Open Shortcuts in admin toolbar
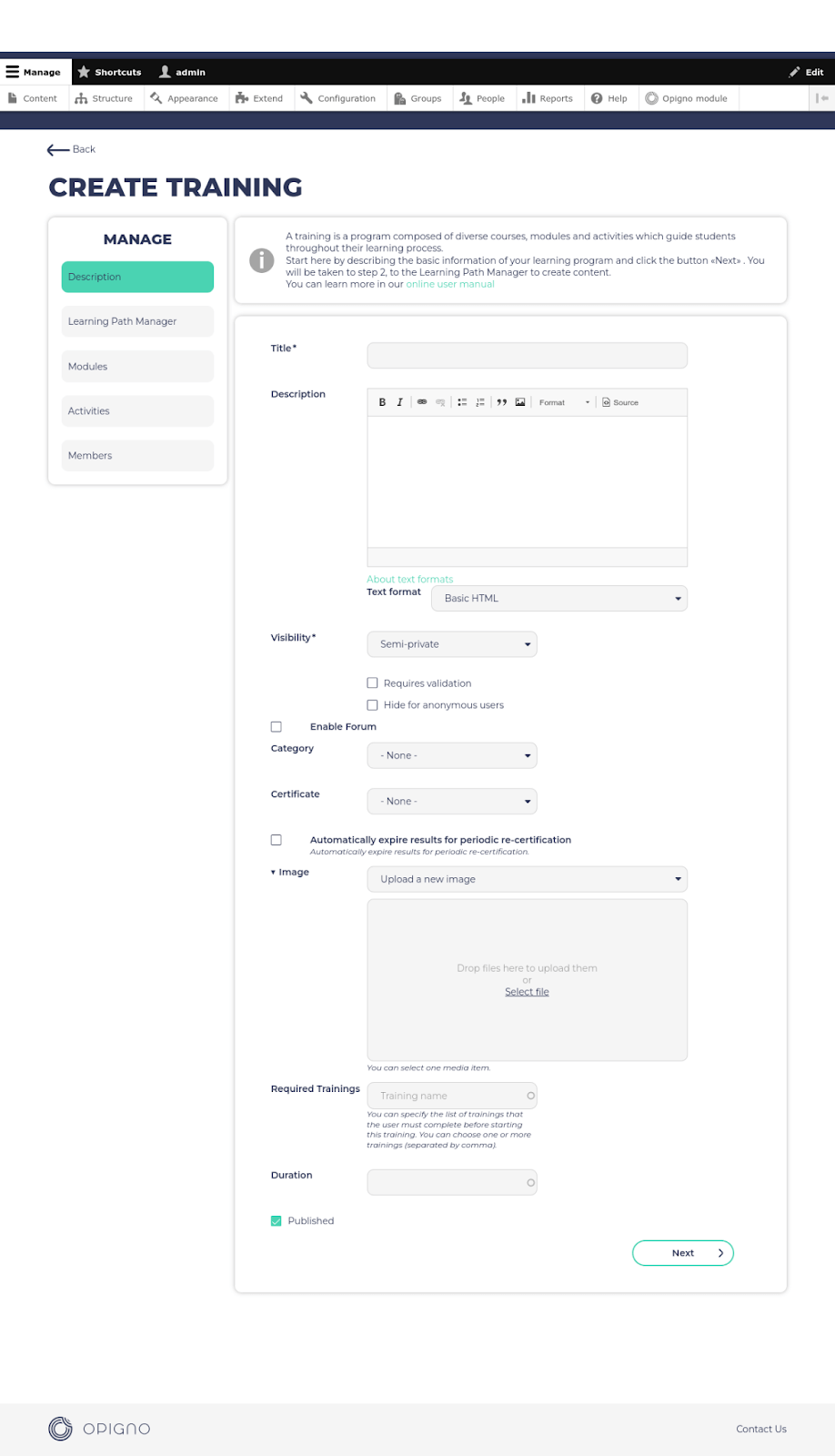Screen dimensions: 835x1456 110,72
